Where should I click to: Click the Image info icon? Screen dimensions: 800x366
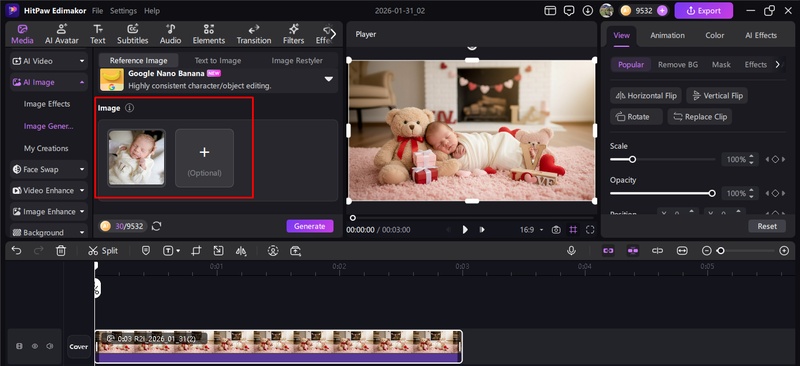(x=130, y=108)
